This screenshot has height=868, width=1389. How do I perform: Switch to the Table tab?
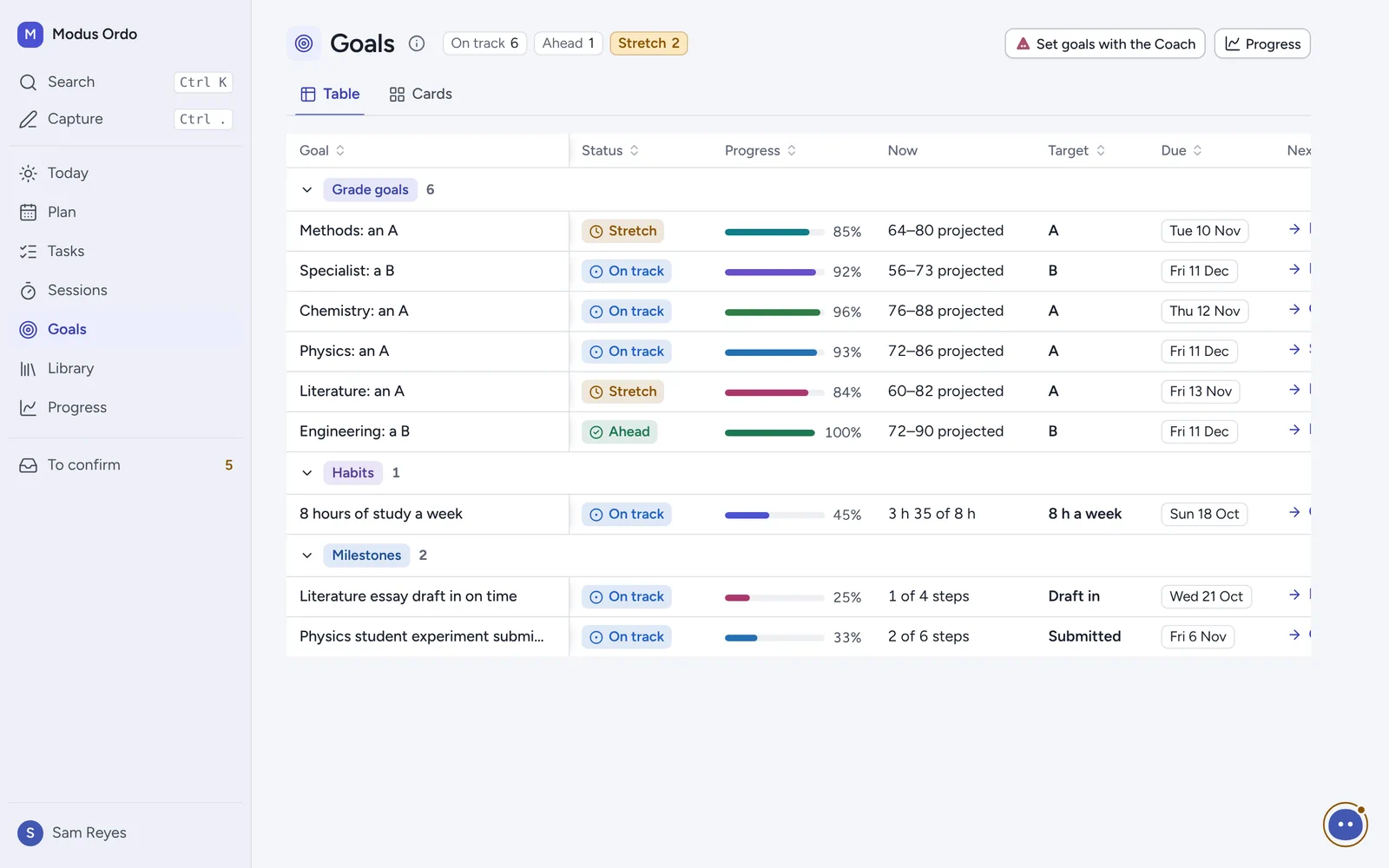[x=330, y=94]
